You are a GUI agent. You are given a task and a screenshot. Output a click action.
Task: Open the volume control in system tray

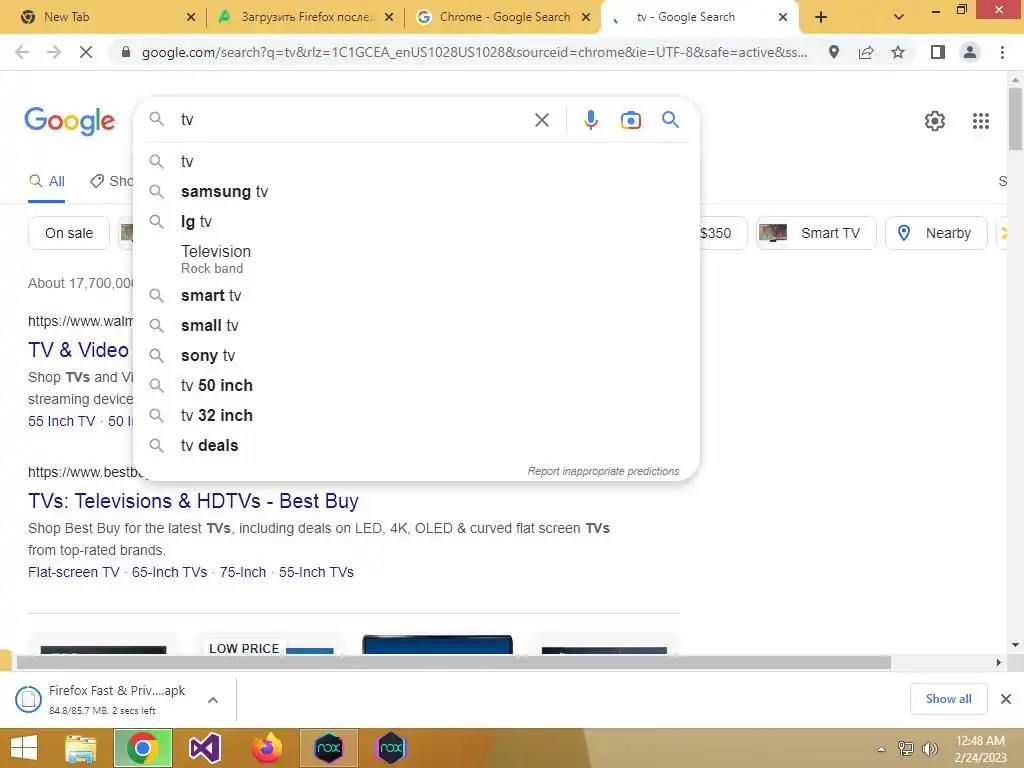929,749
